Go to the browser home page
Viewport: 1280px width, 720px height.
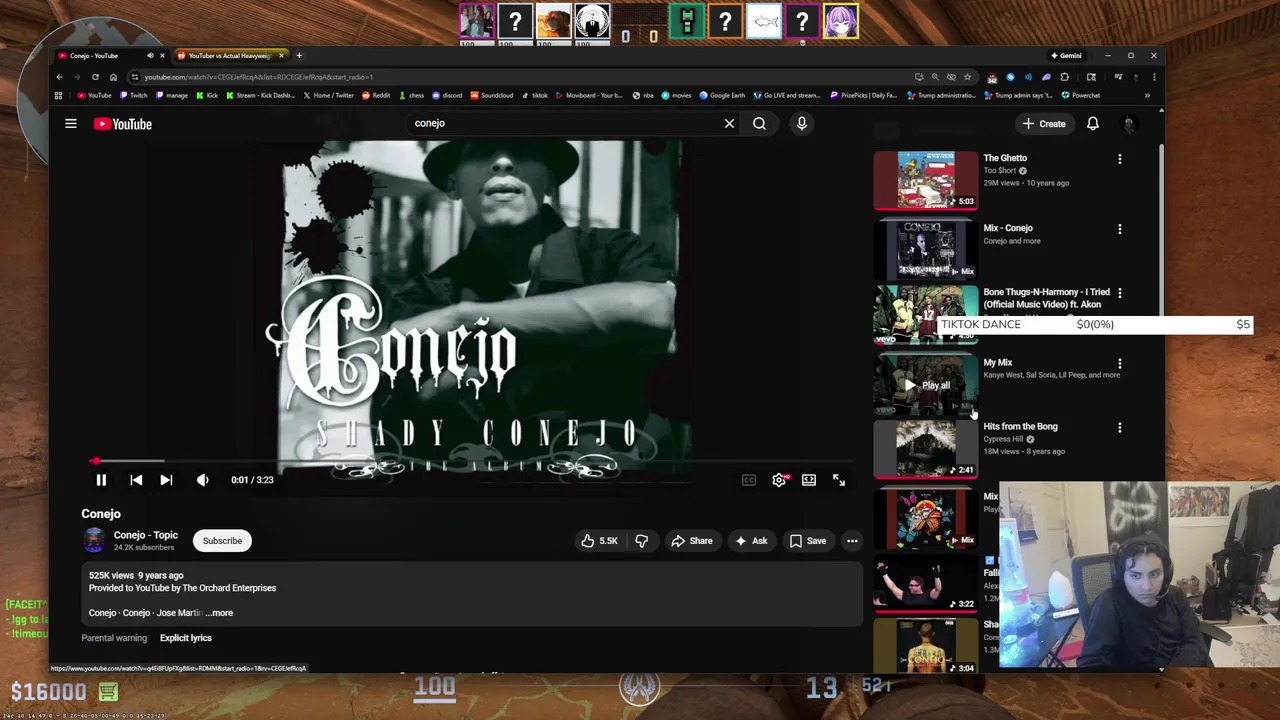(113, 77)
